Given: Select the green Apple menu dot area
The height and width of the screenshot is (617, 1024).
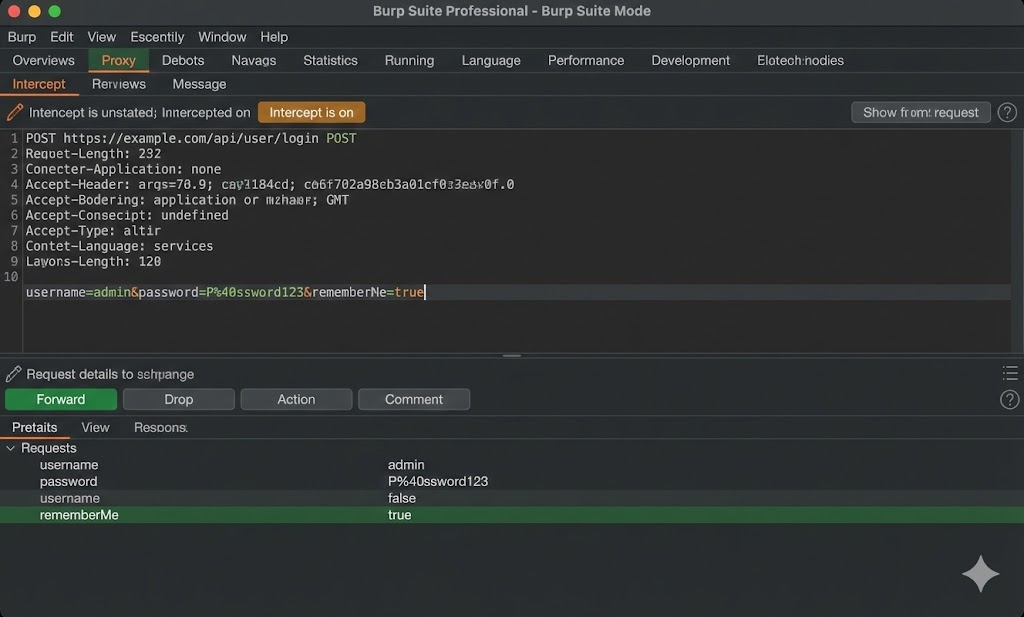Looking at the screenshot, I should (55, 10).
